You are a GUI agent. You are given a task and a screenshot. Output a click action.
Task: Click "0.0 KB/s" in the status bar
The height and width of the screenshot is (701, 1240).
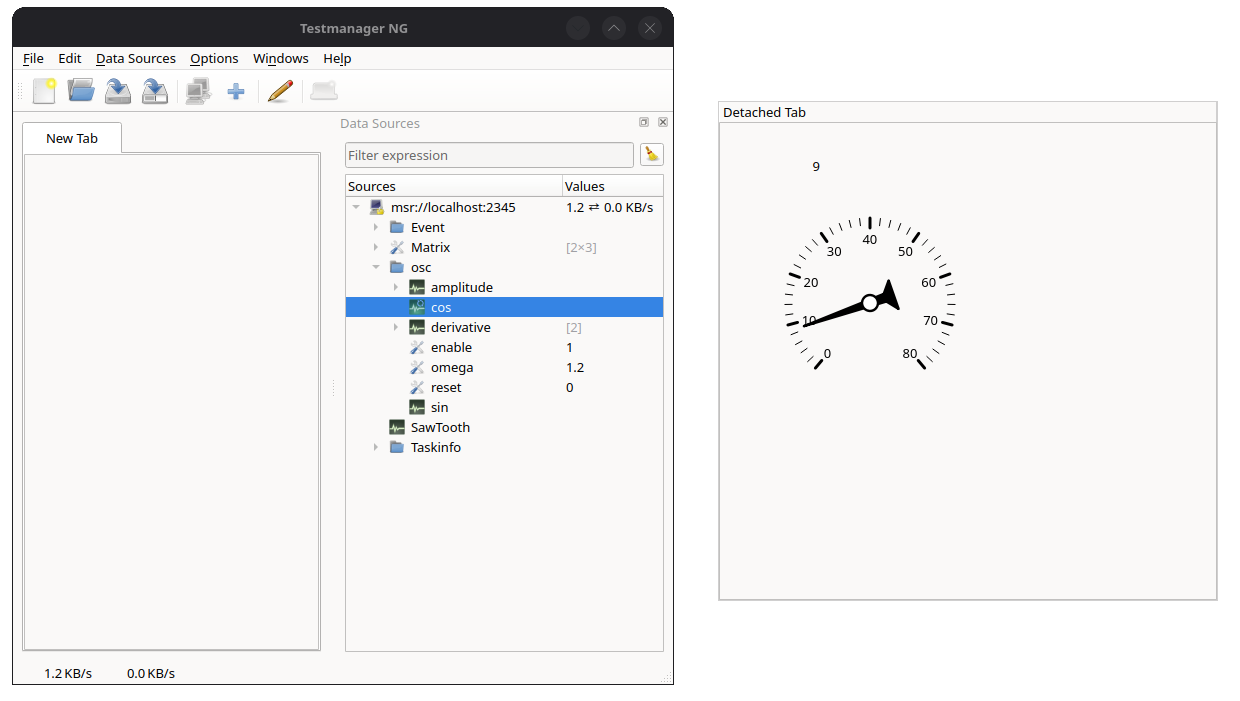point(151,673)
